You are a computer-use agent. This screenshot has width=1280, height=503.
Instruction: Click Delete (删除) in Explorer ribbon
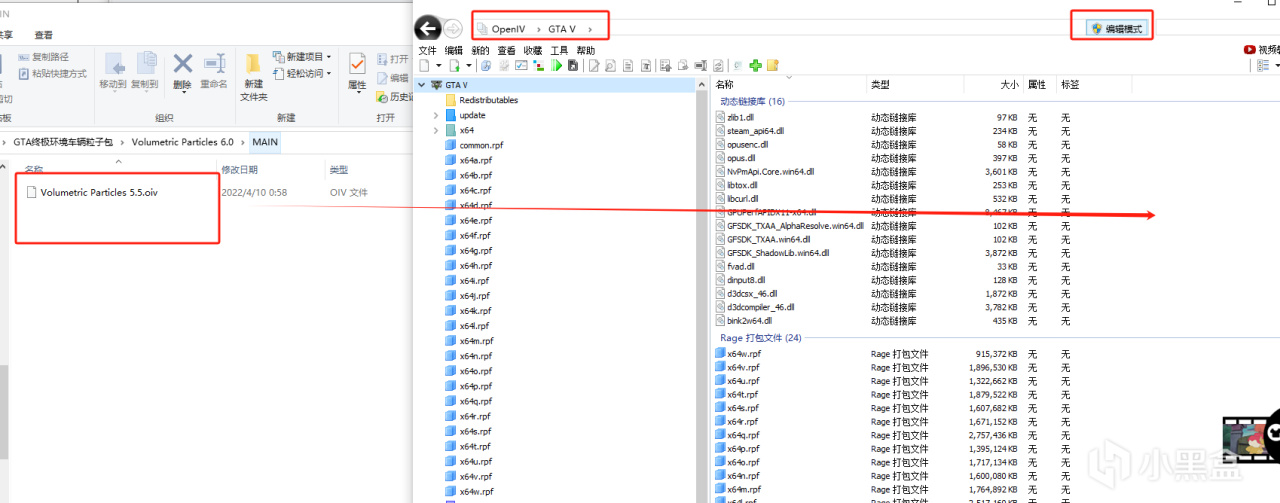(182, 72)
